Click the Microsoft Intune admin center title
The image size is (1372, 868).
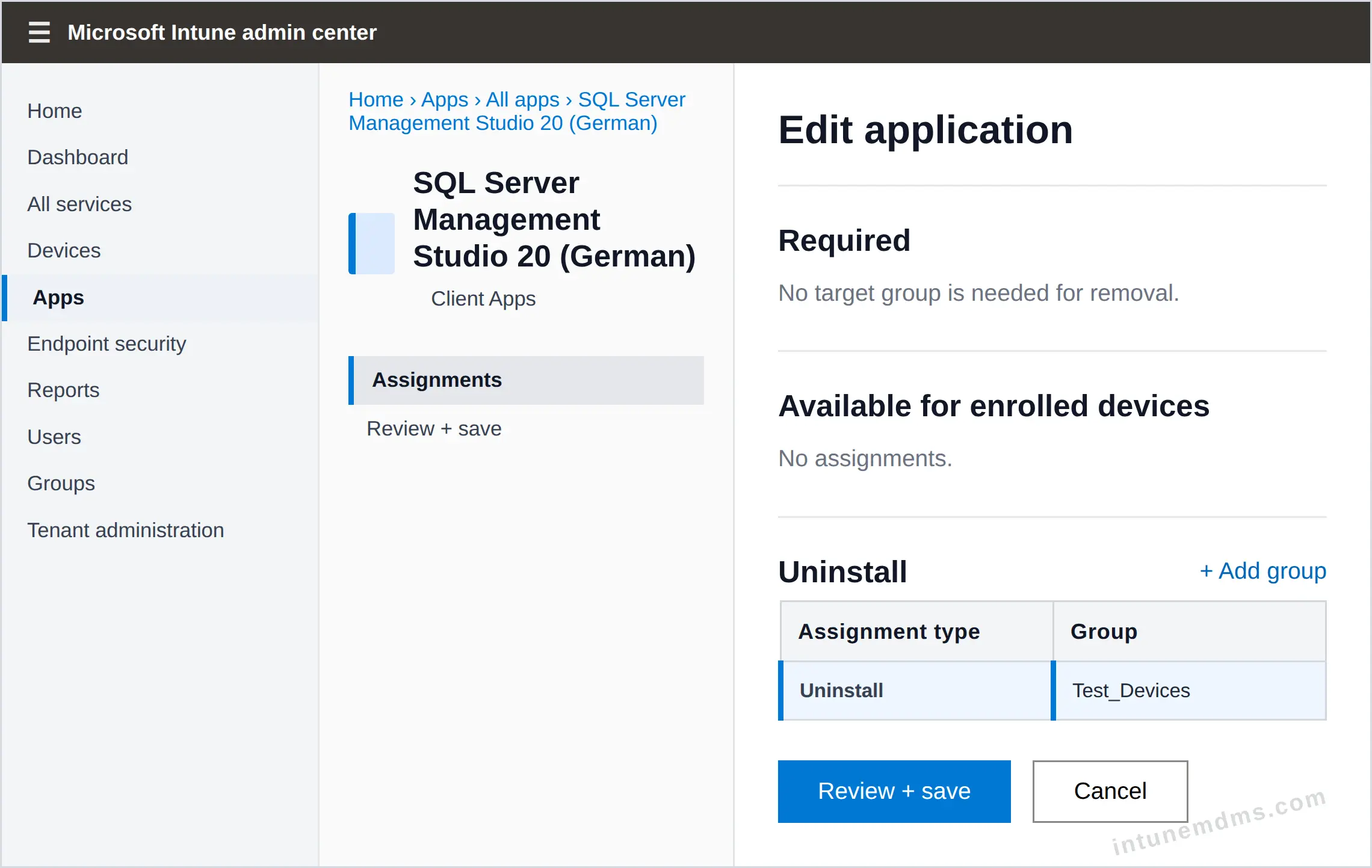point(222,32)
